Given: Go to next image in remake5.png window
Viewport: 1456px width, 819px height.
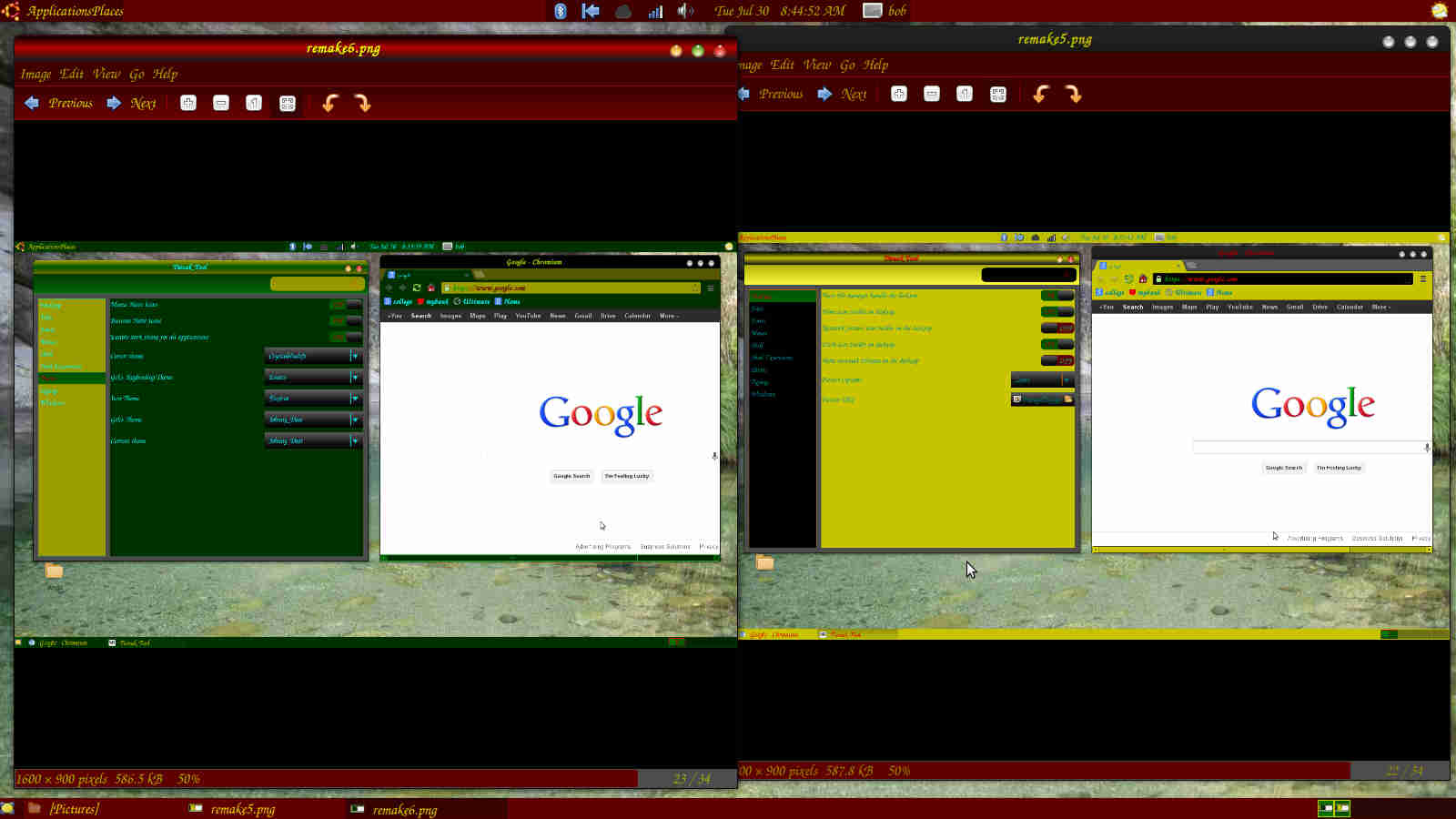Looking at the screenshot, I should 842,95.
